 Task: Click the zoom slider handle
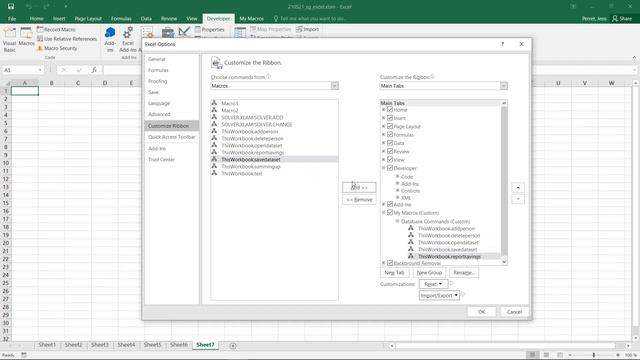pos(594,355)
